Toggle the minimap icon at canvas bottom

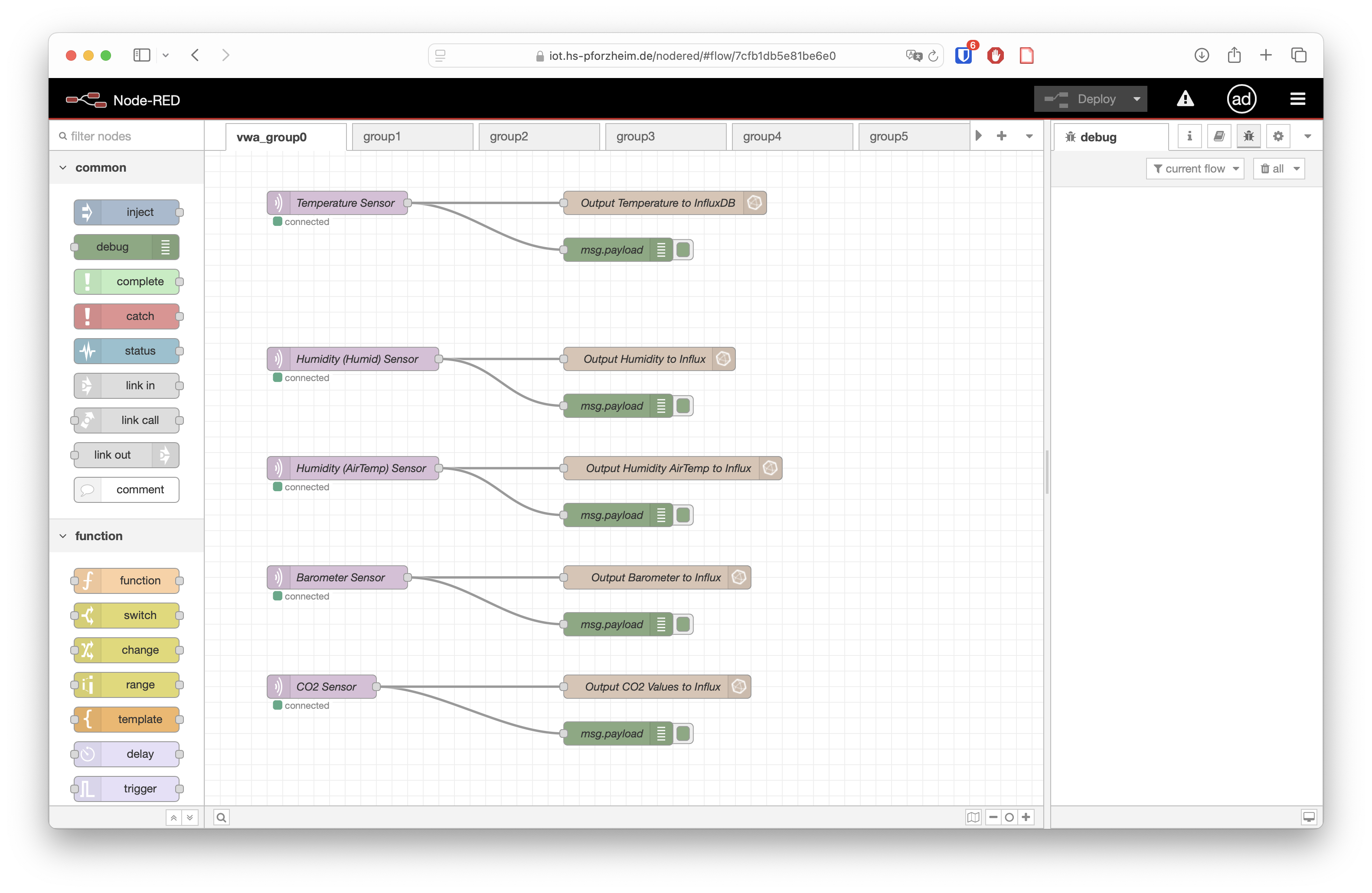click(973, 817)
